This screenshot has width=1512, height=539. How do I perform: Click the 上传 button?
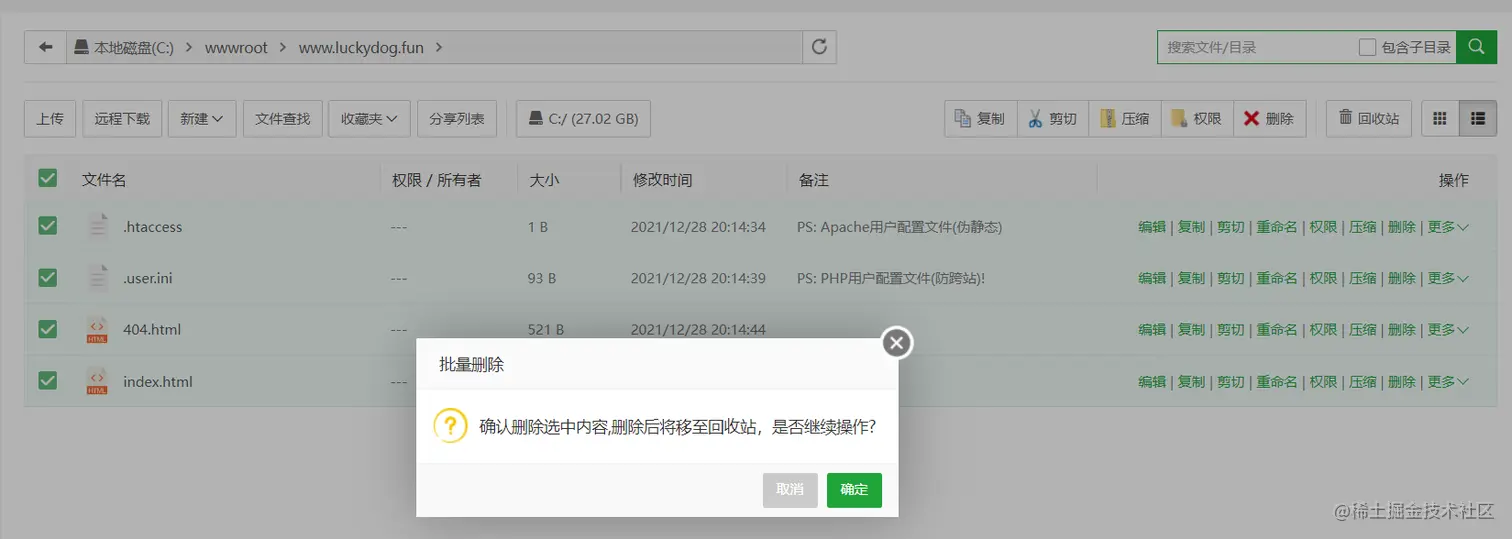(x=50, y=119)
